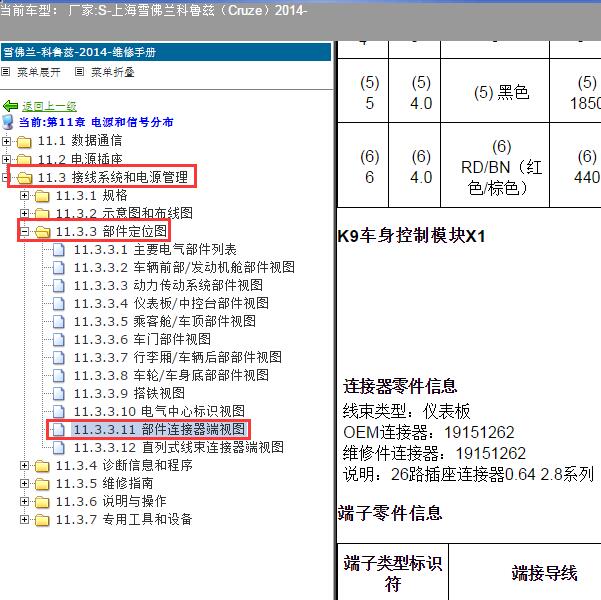Click the 线束类型: 仪表板 text
The image size is (601, 600).
[x=406, y=412]
